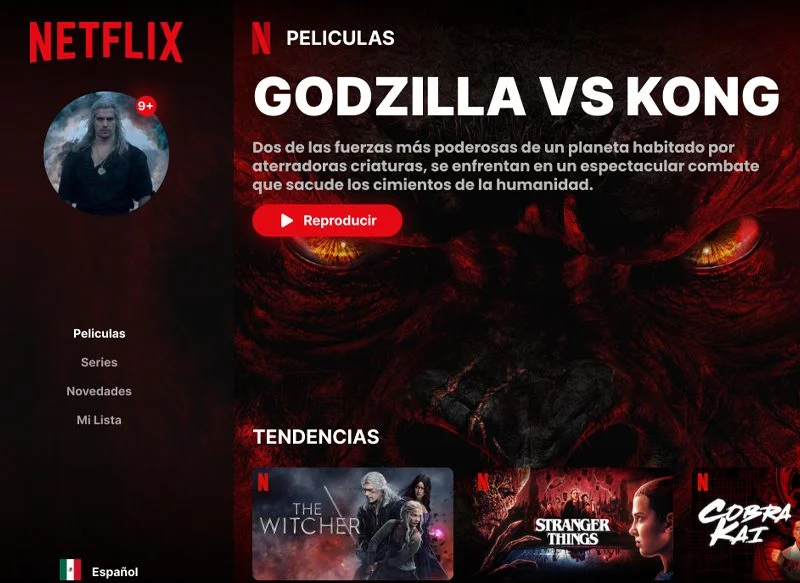The width and height of the screenshot is (800, 583).
Task: Click the TENDENCIAS section heading
Action: point(316,437)
